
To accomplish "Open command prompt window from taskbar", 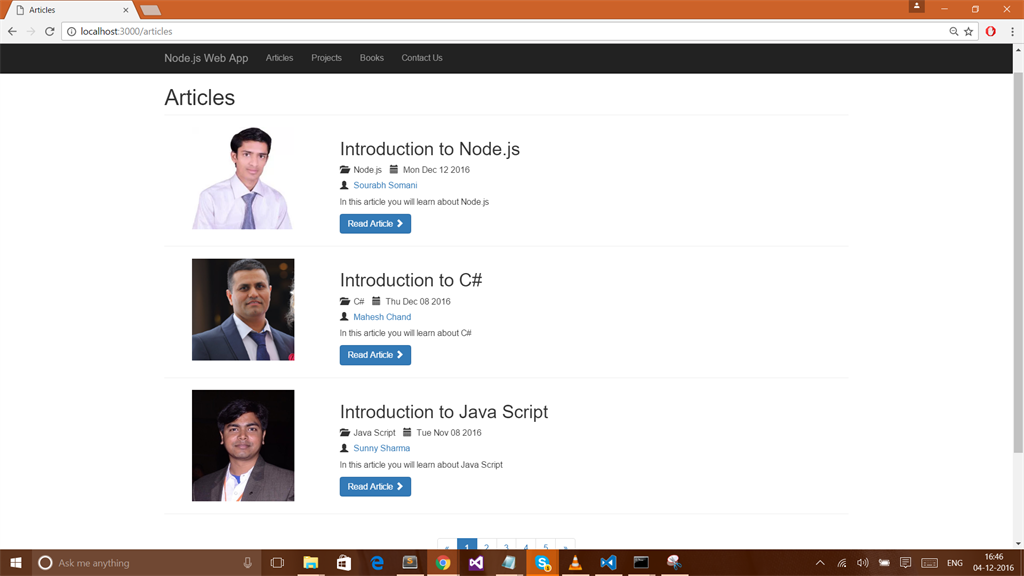I will tap(641, 563).
